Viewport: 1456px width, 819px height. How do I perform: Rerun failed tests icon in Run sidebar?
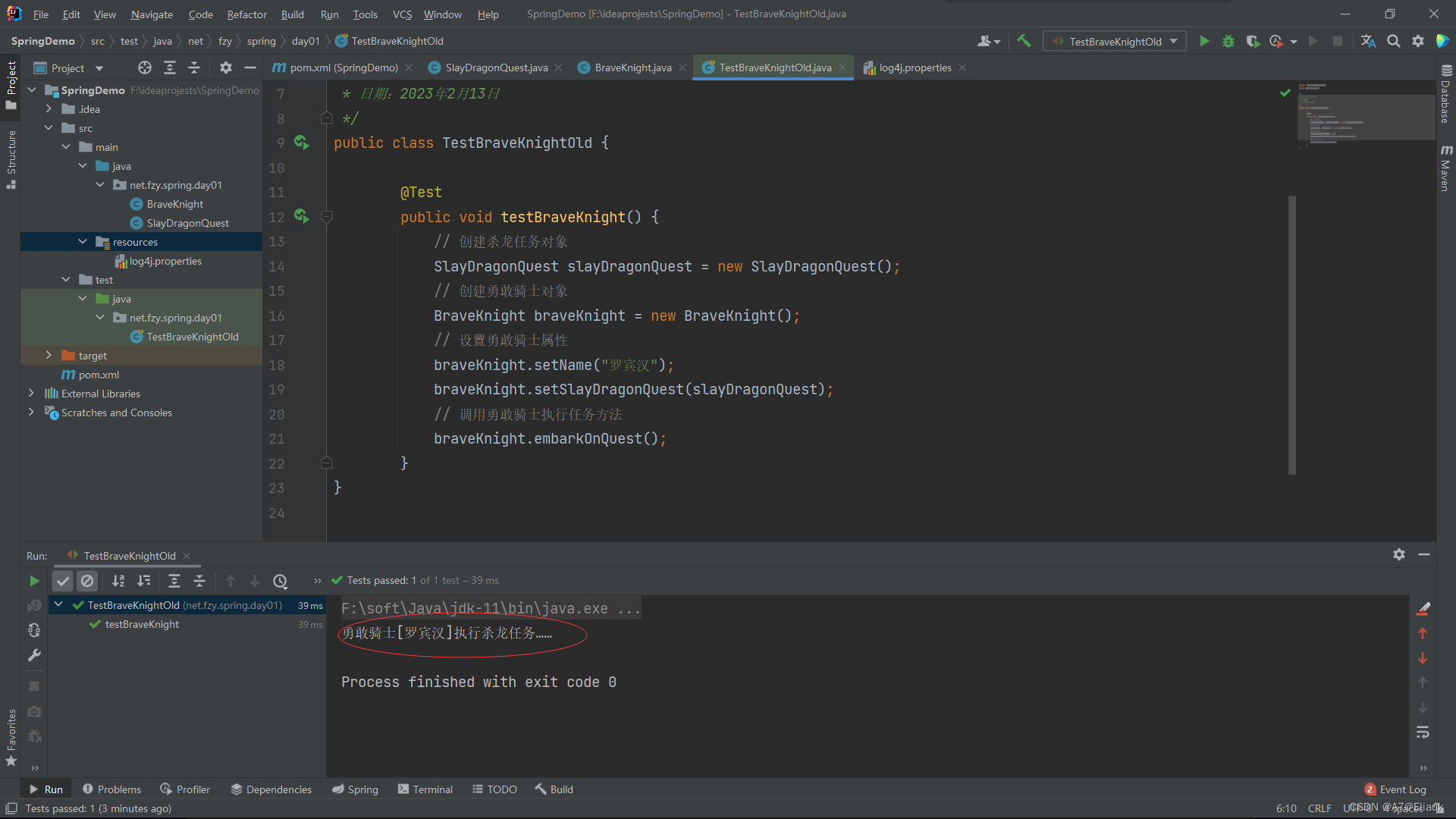[x=34, y=606]
